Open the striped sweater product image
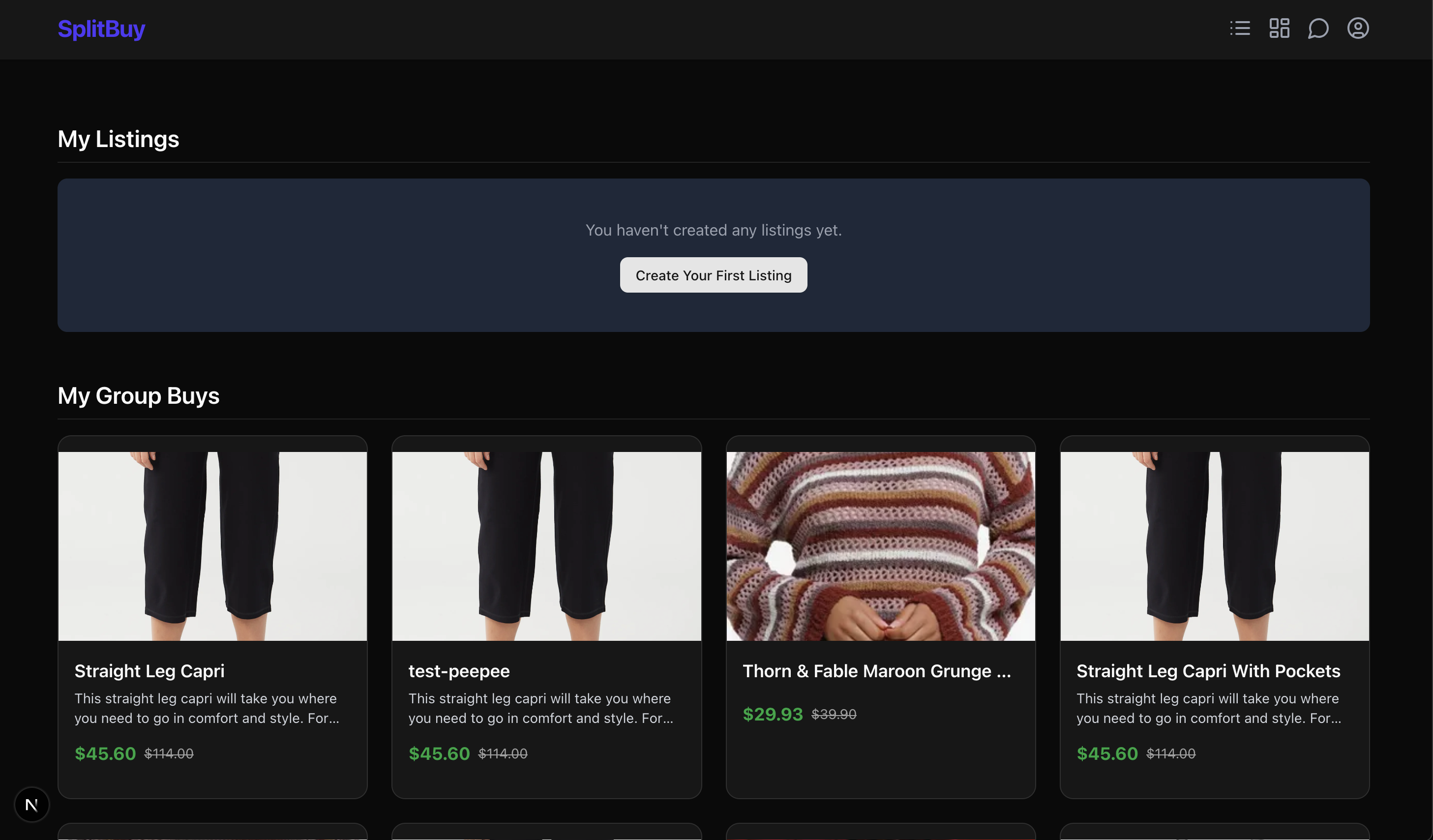 point(880,546)
